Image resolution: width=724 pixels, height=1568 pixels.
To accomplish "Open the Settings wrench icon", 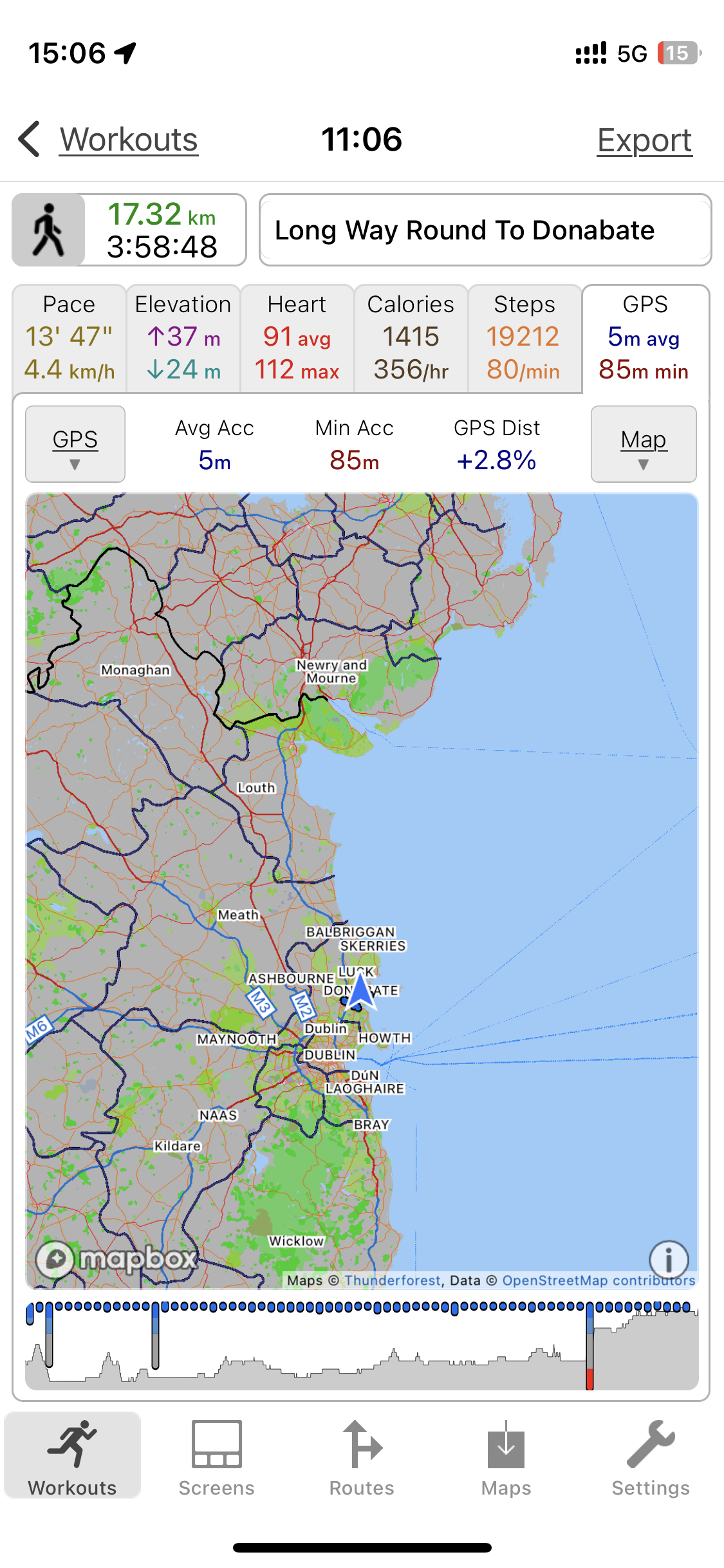I will coord(650,1444).
